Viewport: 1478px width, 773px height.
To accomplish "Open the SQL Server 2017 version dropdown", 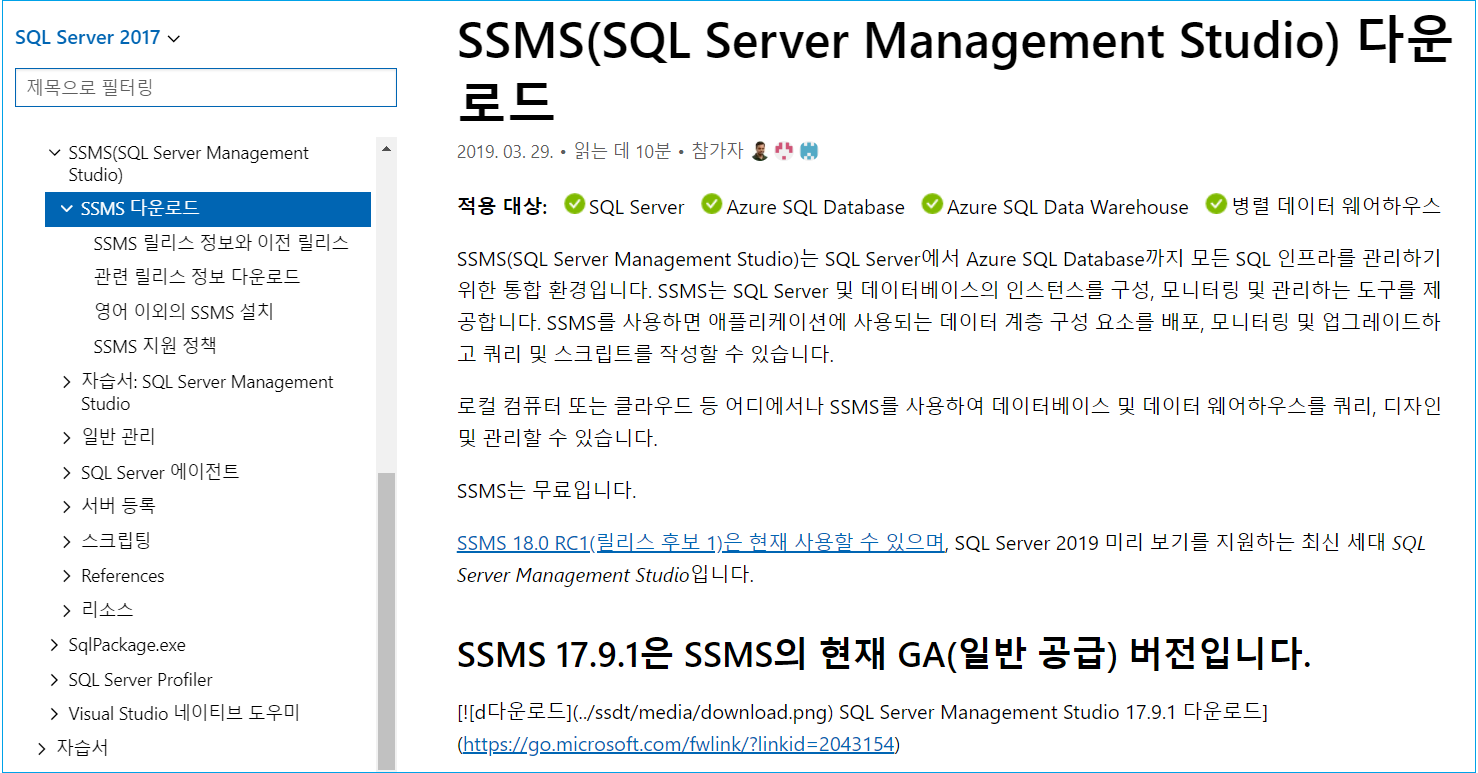I will [x=97, y=38].
